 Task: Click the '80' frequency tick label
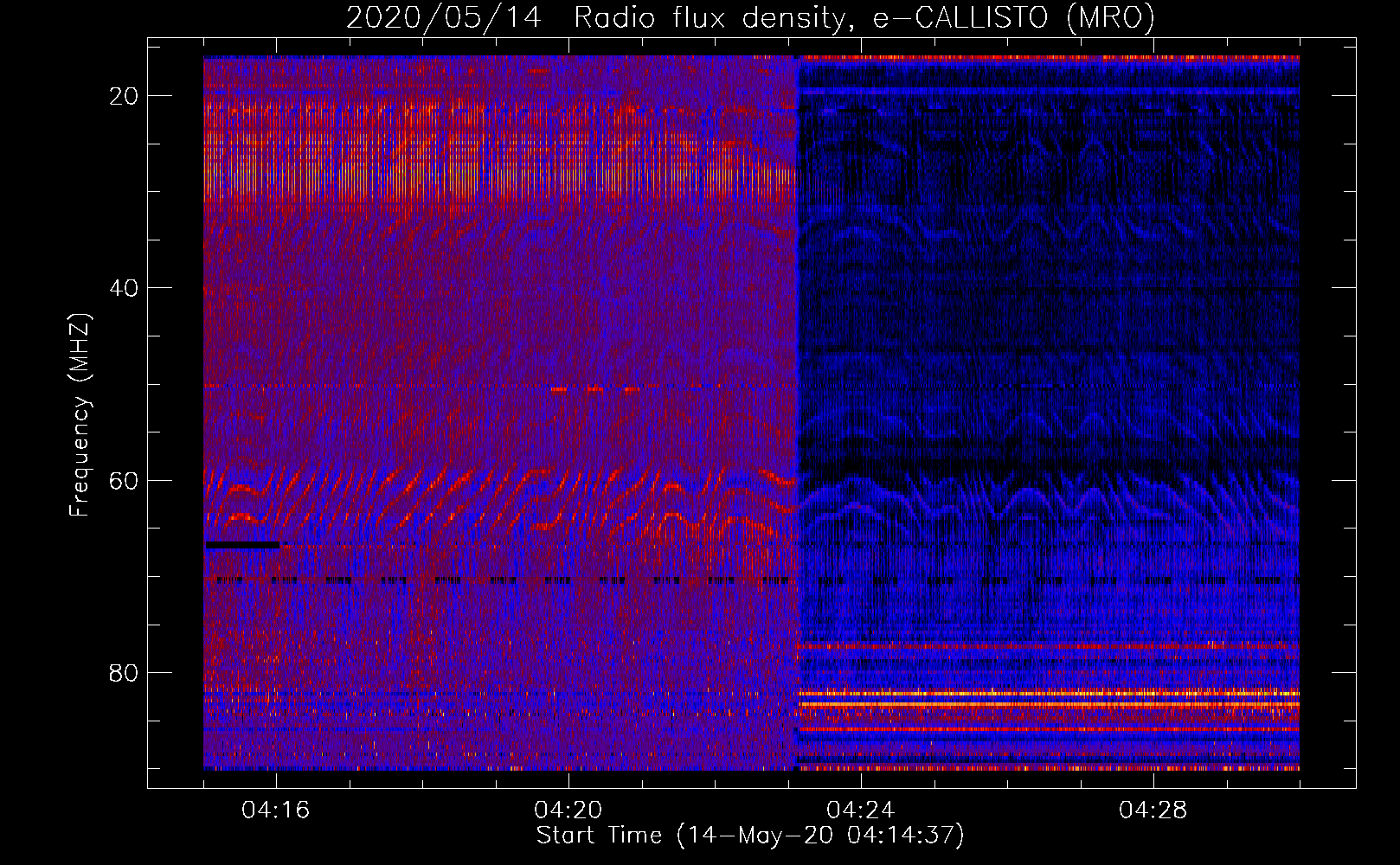[125, 672]
